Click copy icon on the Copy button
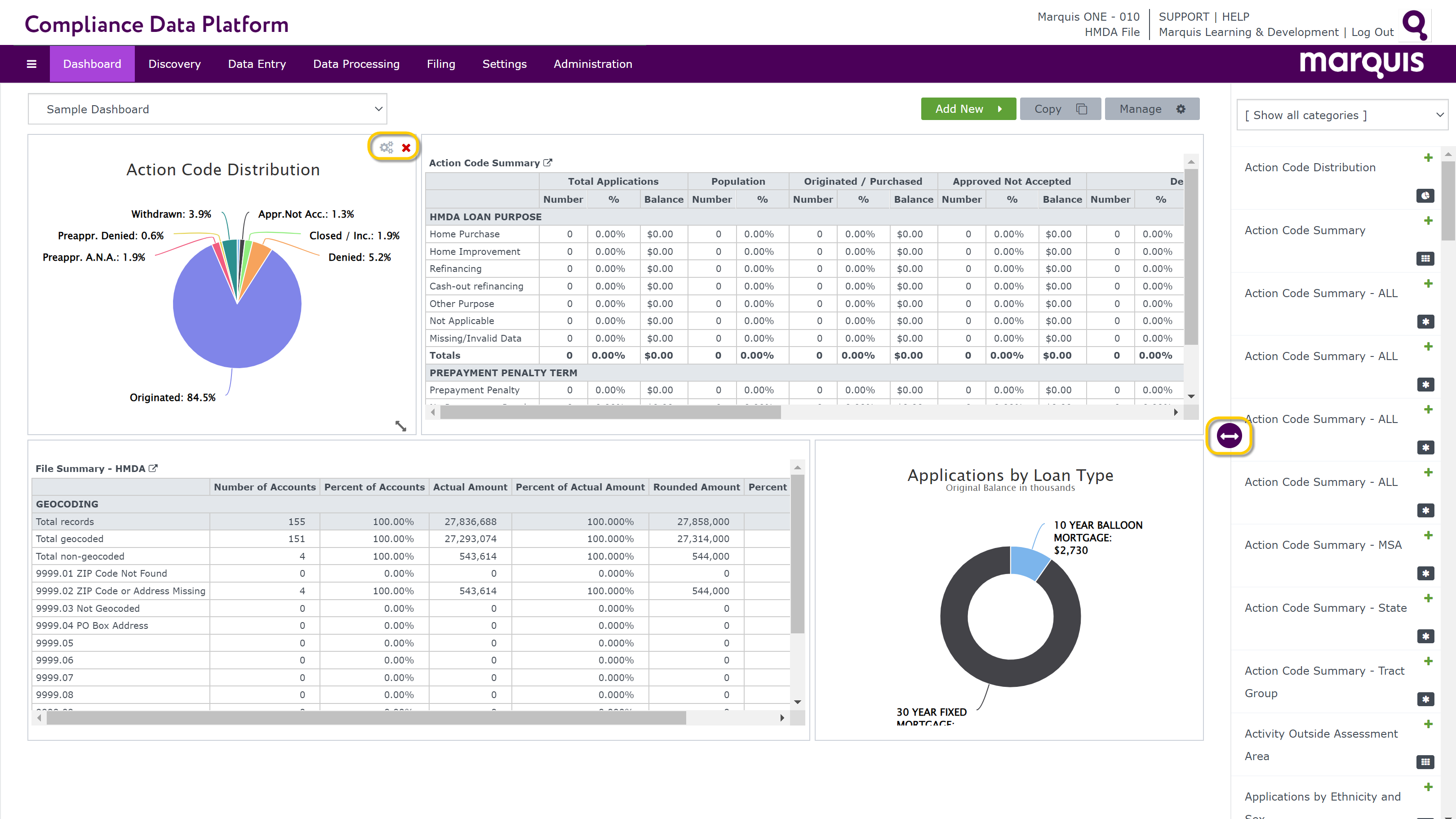1456x819 pixels. click(1081, 109)
